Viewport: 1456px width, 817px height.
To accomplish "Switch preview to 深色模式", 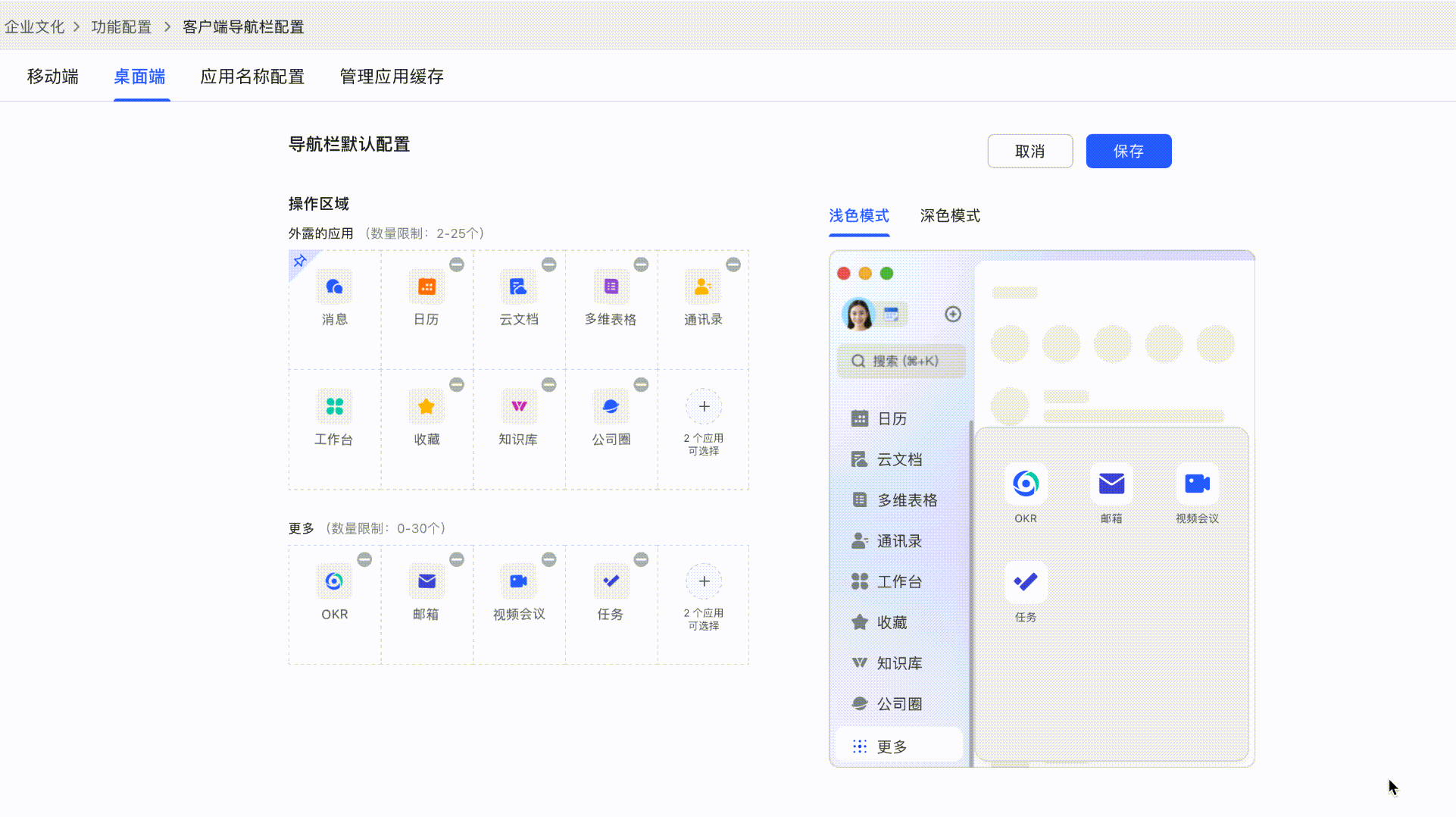I will [x=950, y=216].
